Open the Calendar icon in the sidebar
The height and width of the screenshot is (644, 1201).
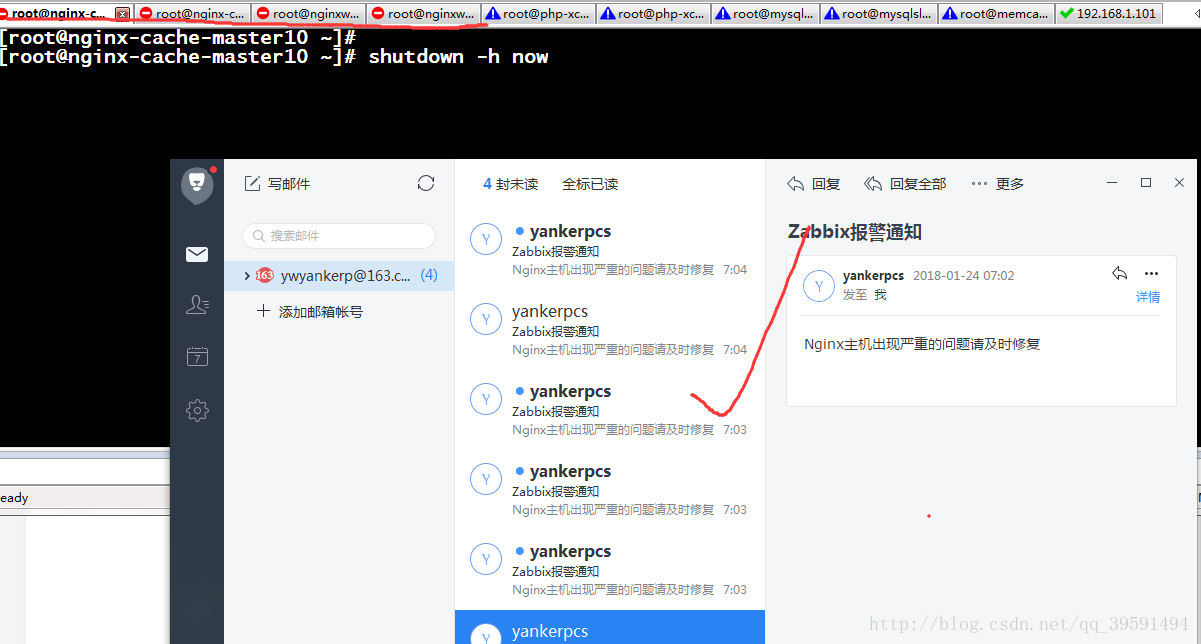[196, 357]
